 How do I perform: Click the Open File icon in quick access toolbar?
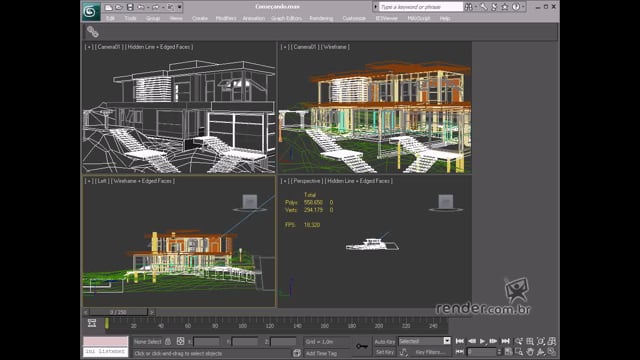point(118,7)
